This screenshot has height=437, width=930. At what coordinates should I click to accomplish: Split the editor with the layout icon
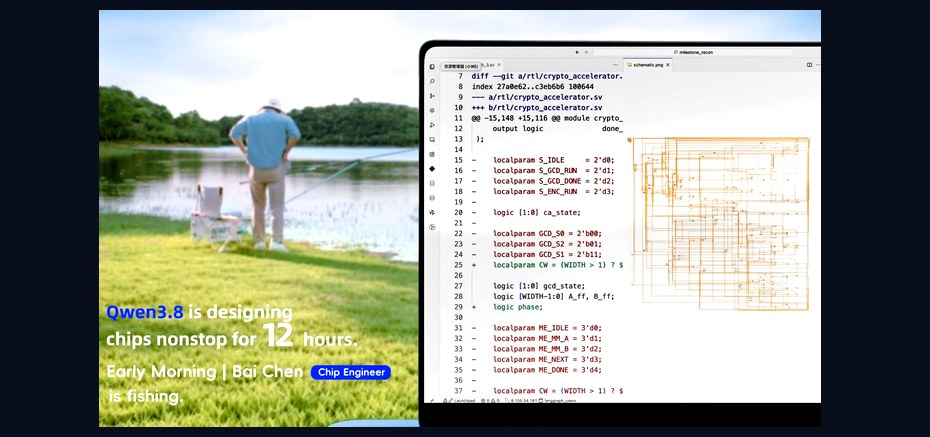[810, 65]
